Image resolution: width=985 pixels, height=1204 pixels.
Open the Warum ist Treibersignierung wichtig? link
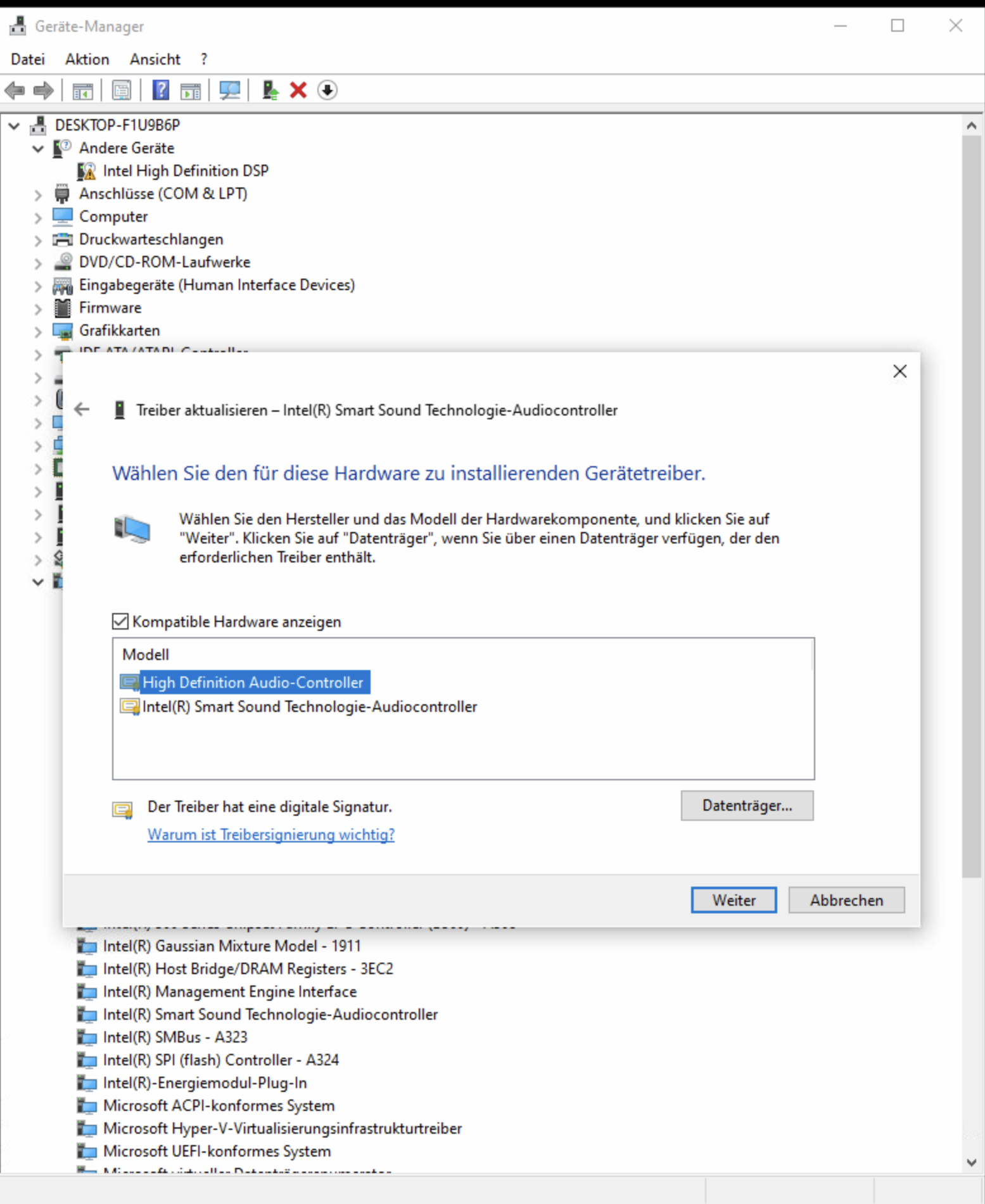point(271,834)
